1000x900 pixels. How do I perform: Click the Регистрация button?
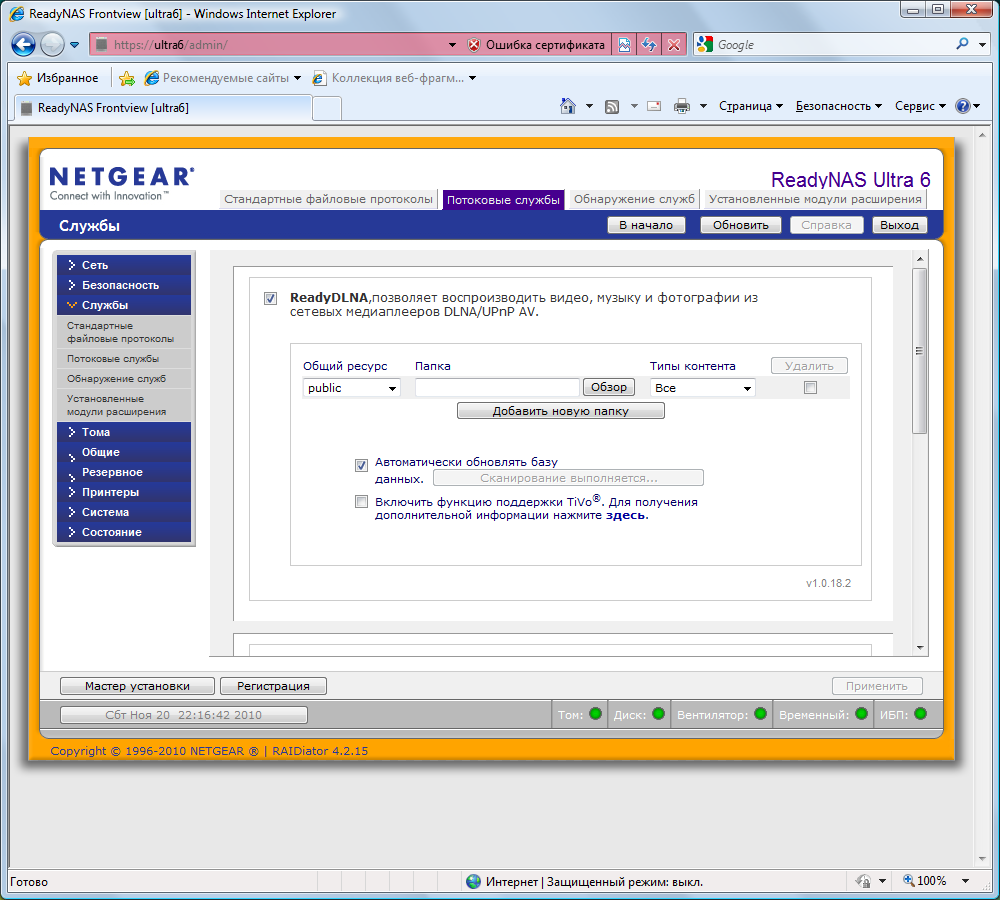coord(273,686)
